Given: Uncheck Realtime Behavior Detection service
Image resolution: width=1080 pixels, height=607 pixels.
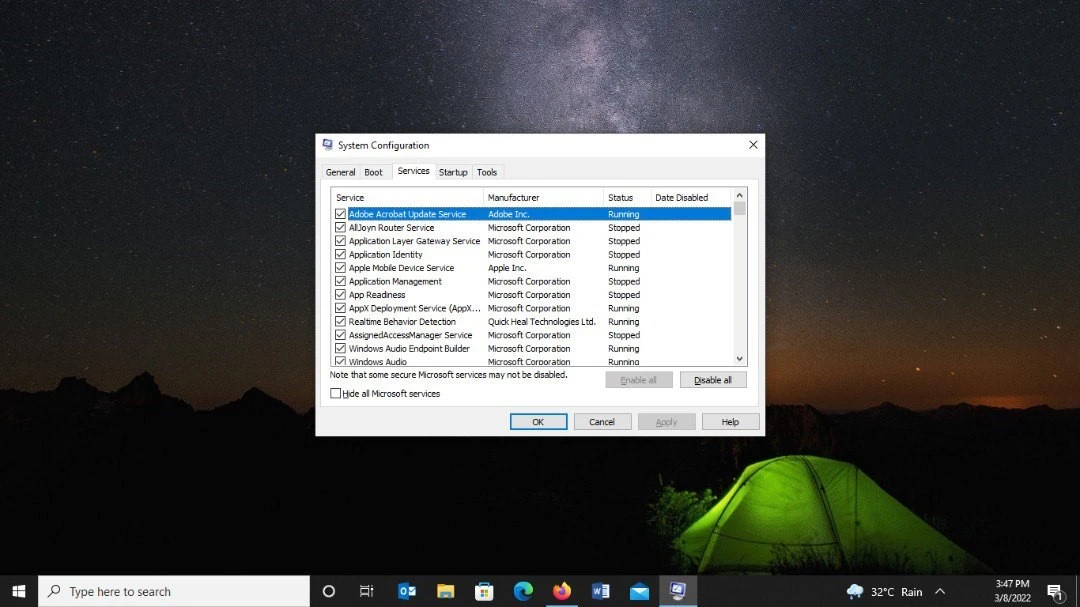Looking at the screenshot, I should pos(340,322).
